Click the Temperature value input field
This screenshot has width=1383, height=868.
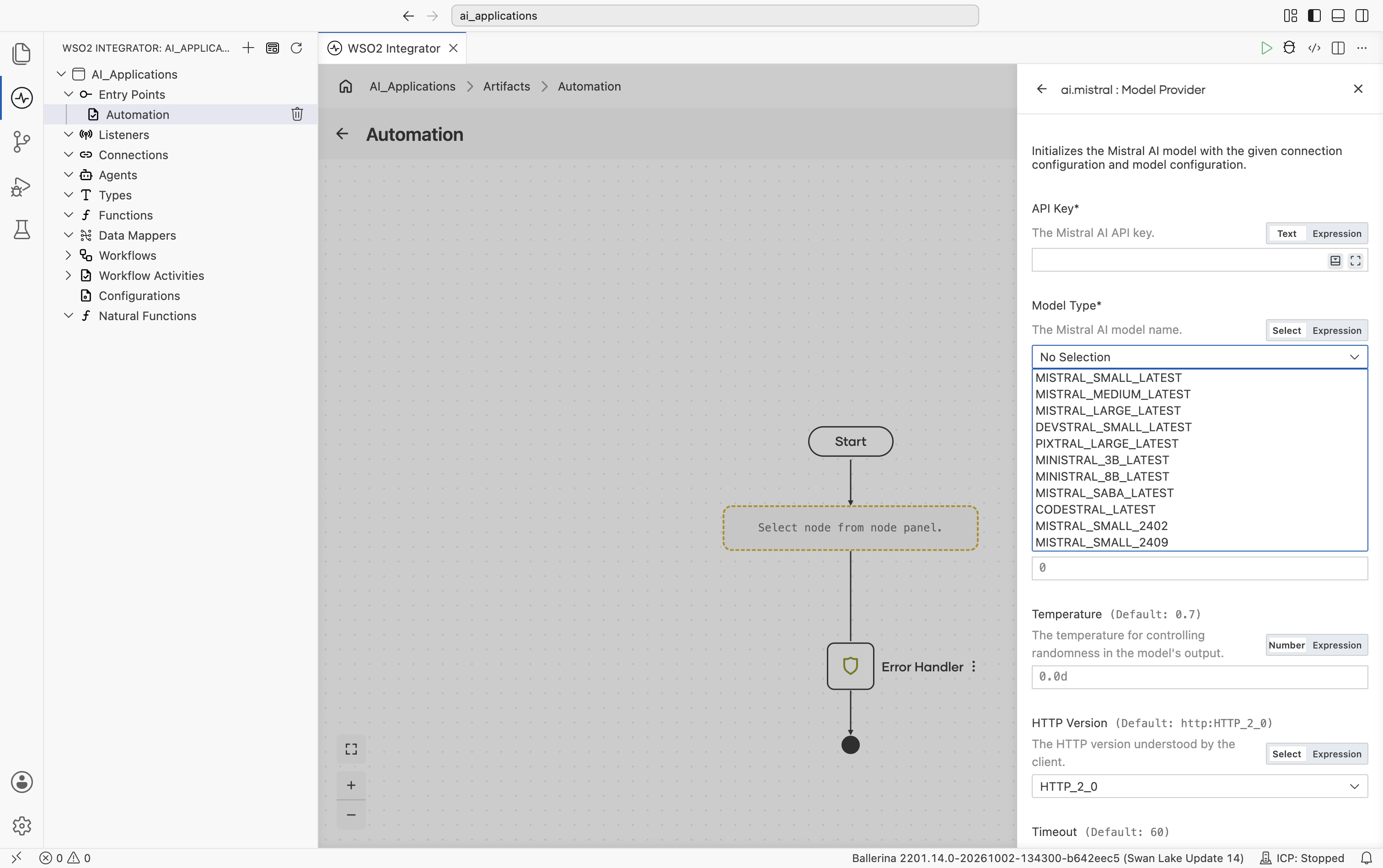tap(1199, 677)
